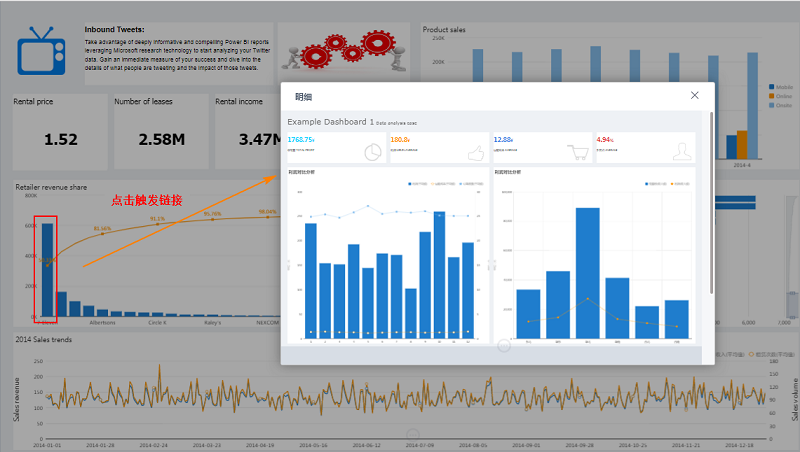Screen dimensions: 800x452
Task: Click round handle below 2014 Sales trends chart
Action: click(413, 436)
